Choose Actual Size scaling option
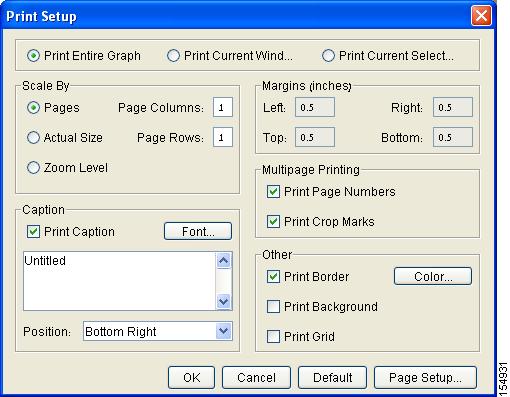Screen dimensions: 510x397 [33, 137]
